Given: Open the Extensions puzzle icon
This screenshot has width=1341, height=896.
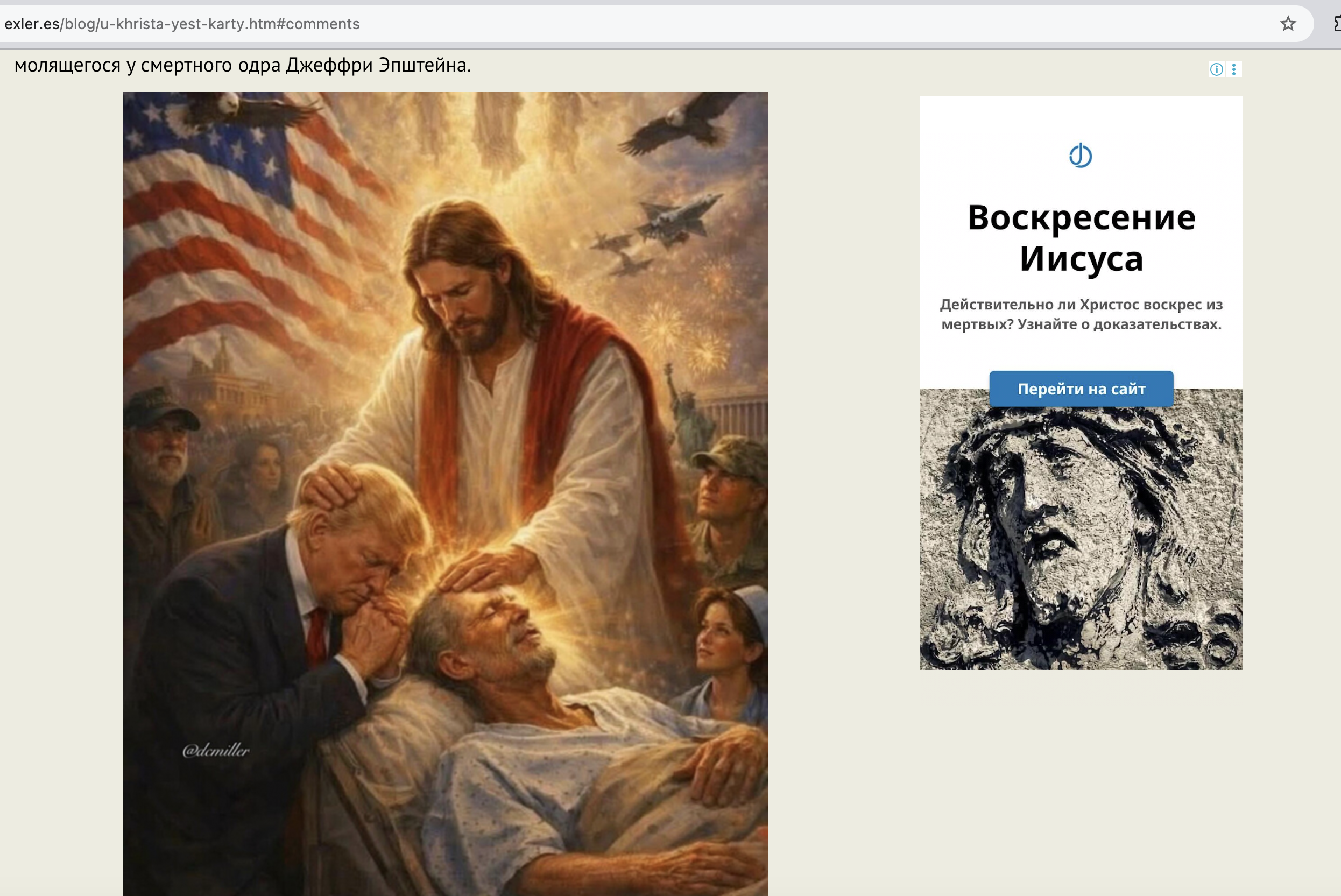Looking at the screenshot, I should pyautogui.click(x=1337, y=24).
